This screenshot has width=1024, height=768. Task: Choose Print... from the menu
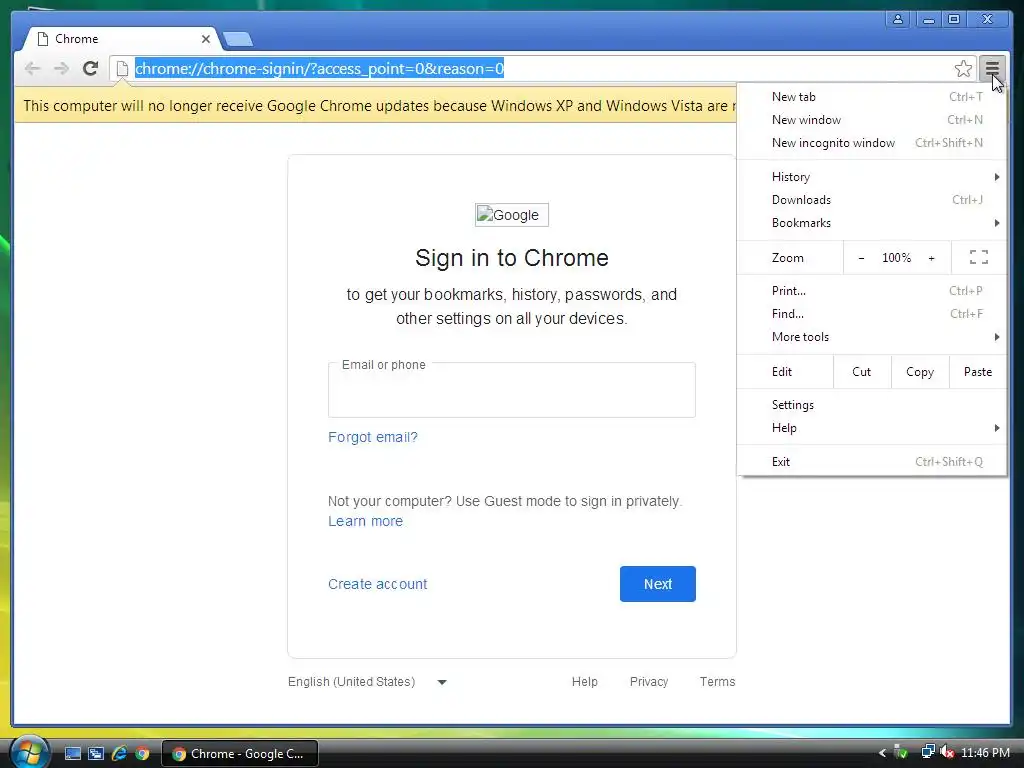point(872,291)
